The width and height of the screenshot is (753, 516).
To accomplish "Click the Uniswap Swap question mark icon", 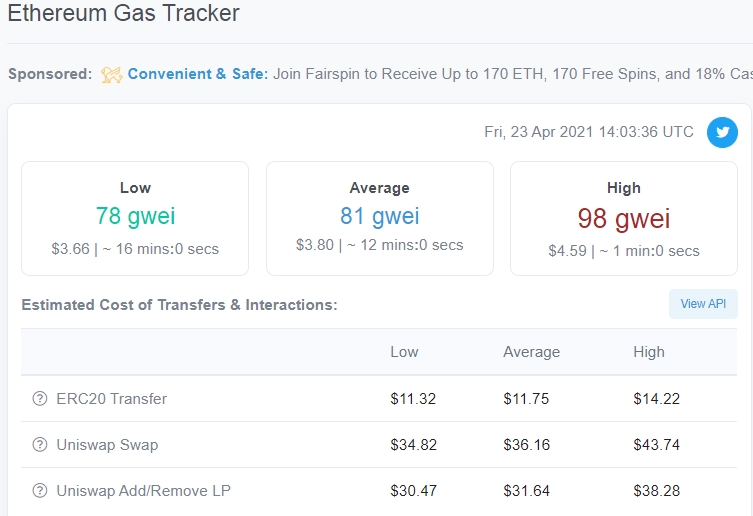I will click(x=40, y=445).
